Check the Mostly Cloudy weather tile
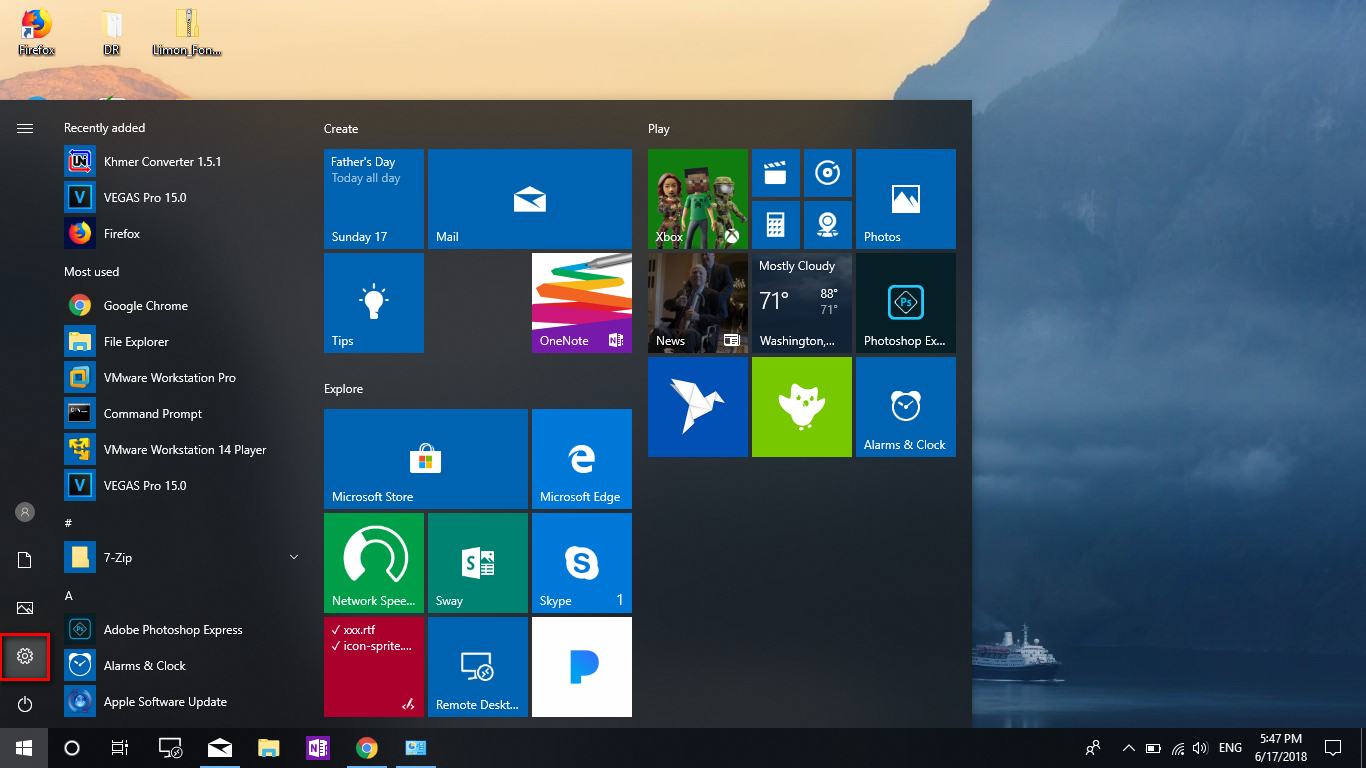This screenshot has height=768, width=1366. pyautogui.click(x=801, y=303)
